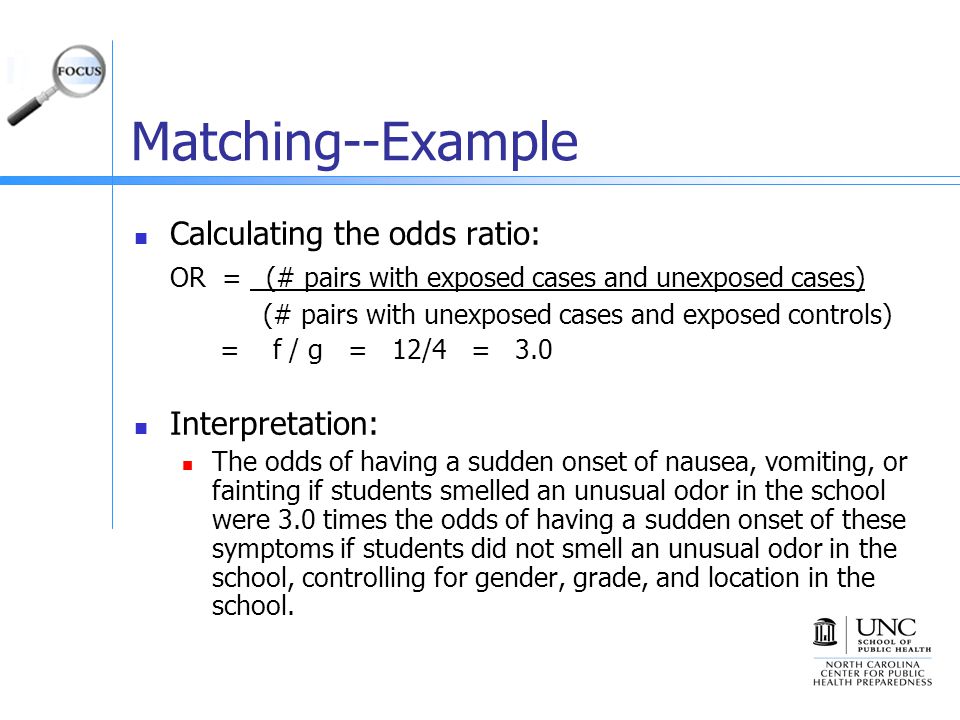Click the UNC School of Public Health wordmark
The width and height of the screenshot is (960, 720).
coord(893,635)
